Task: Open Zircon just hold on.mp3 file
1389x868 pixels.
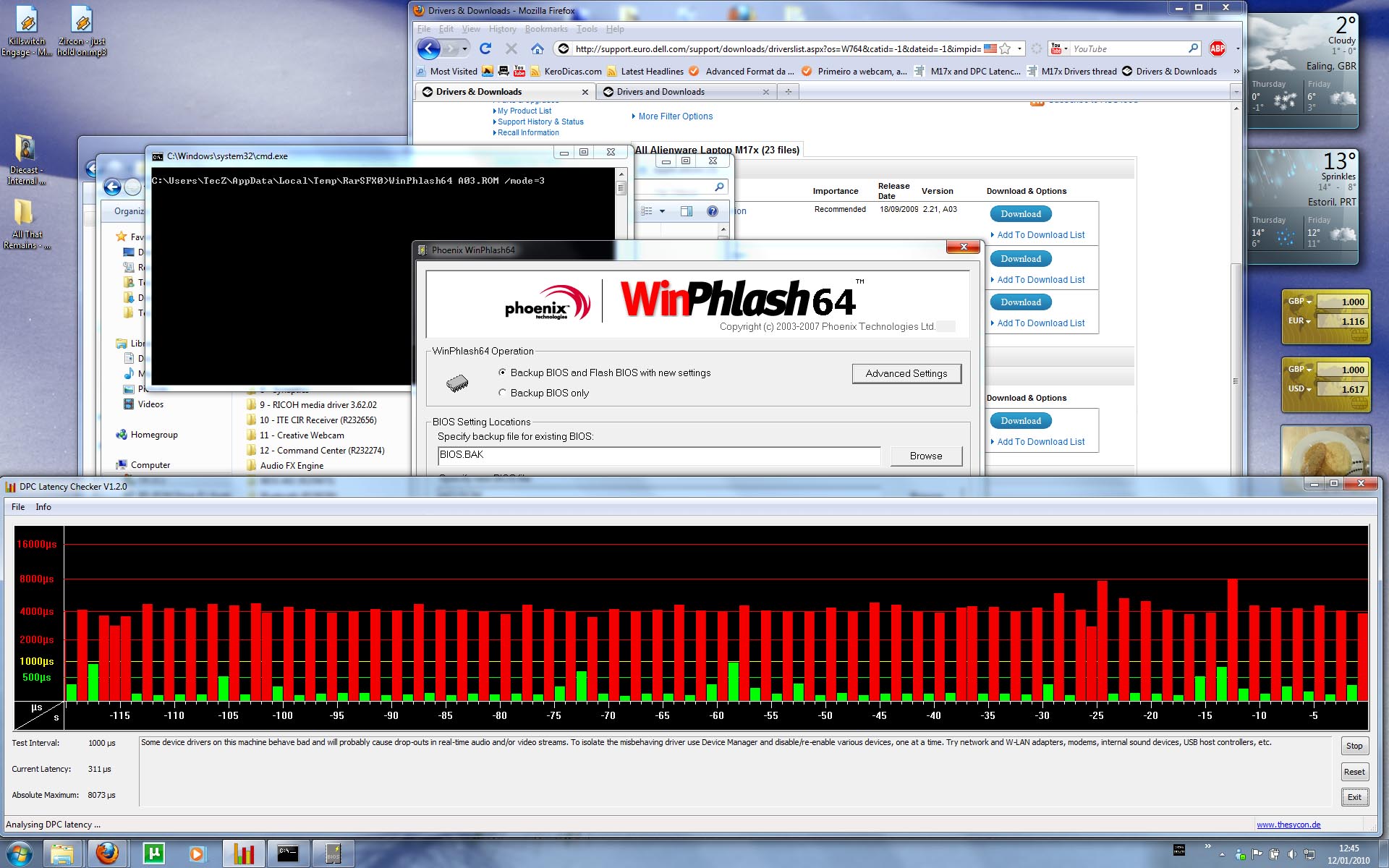Action: point(82,32)
